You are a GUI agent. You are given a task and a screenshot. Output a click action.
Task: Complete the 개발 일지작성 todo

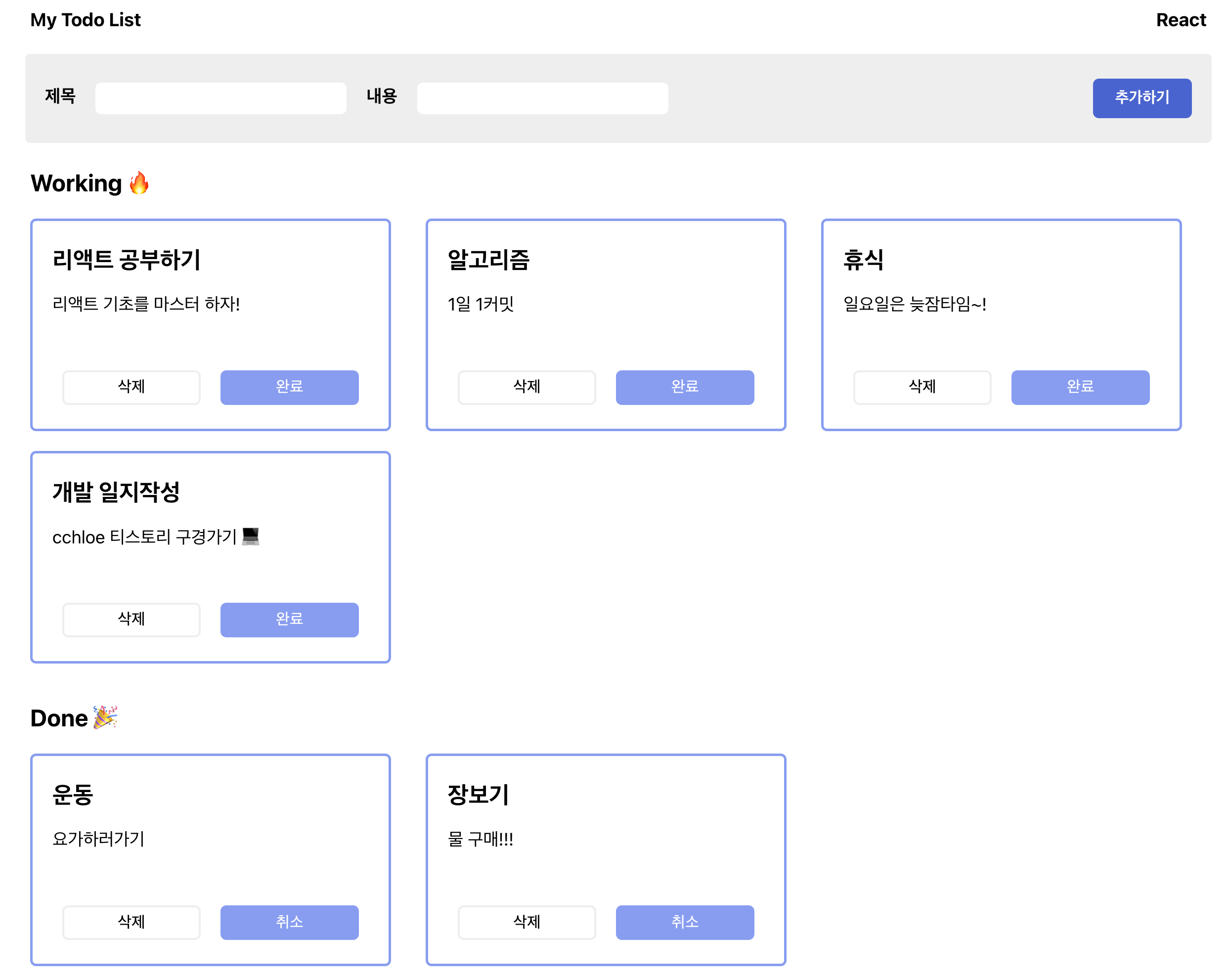289,620
